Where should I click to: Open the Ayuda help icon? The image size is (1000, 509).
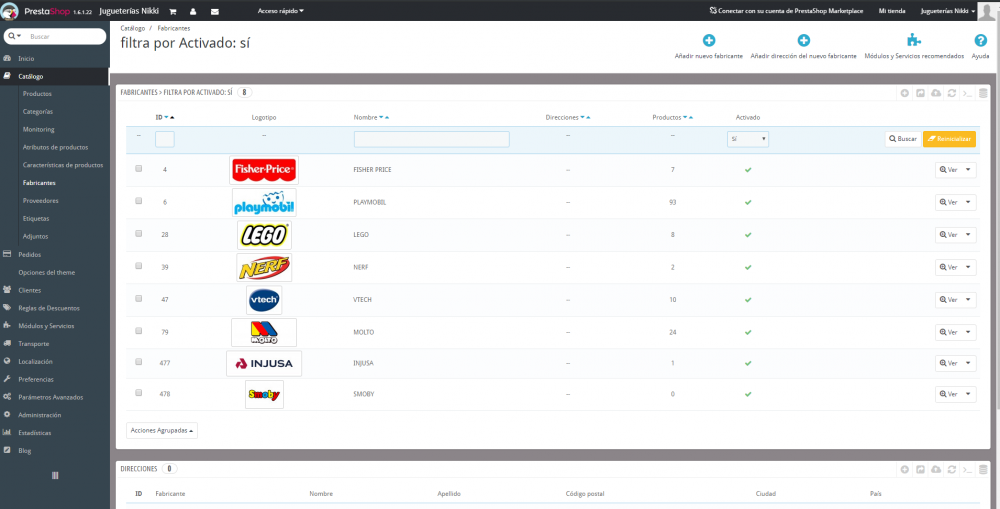pos(980,40)
